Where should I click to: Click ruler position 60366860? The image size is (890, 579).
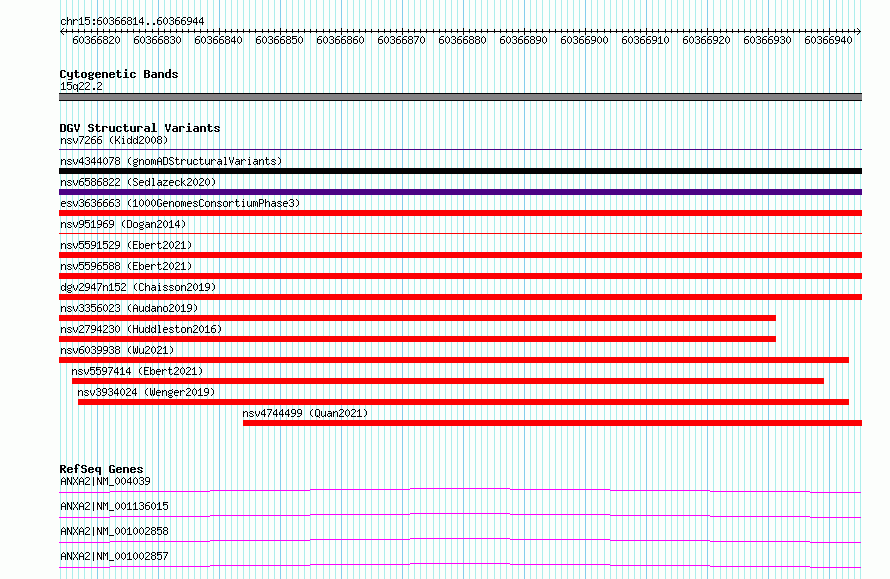341,40
